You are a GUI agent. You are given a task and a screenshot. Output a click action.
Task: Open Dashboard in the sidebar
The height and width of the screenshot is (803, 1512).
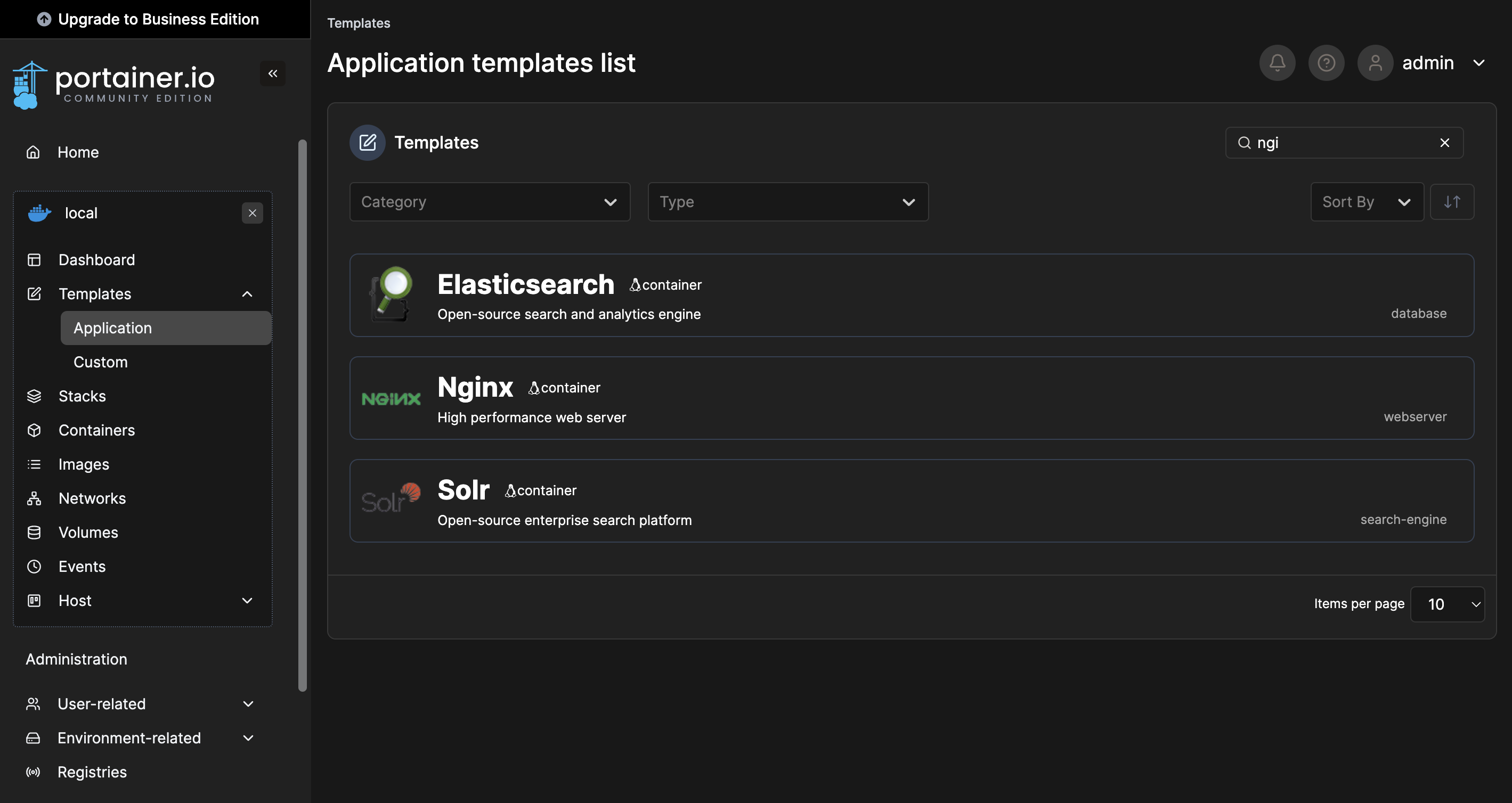[x=97, y=259]
